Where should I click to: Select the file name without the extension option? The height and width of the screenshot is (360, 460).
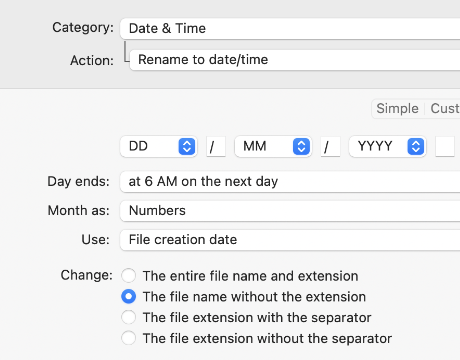click(x=129, y=296)
